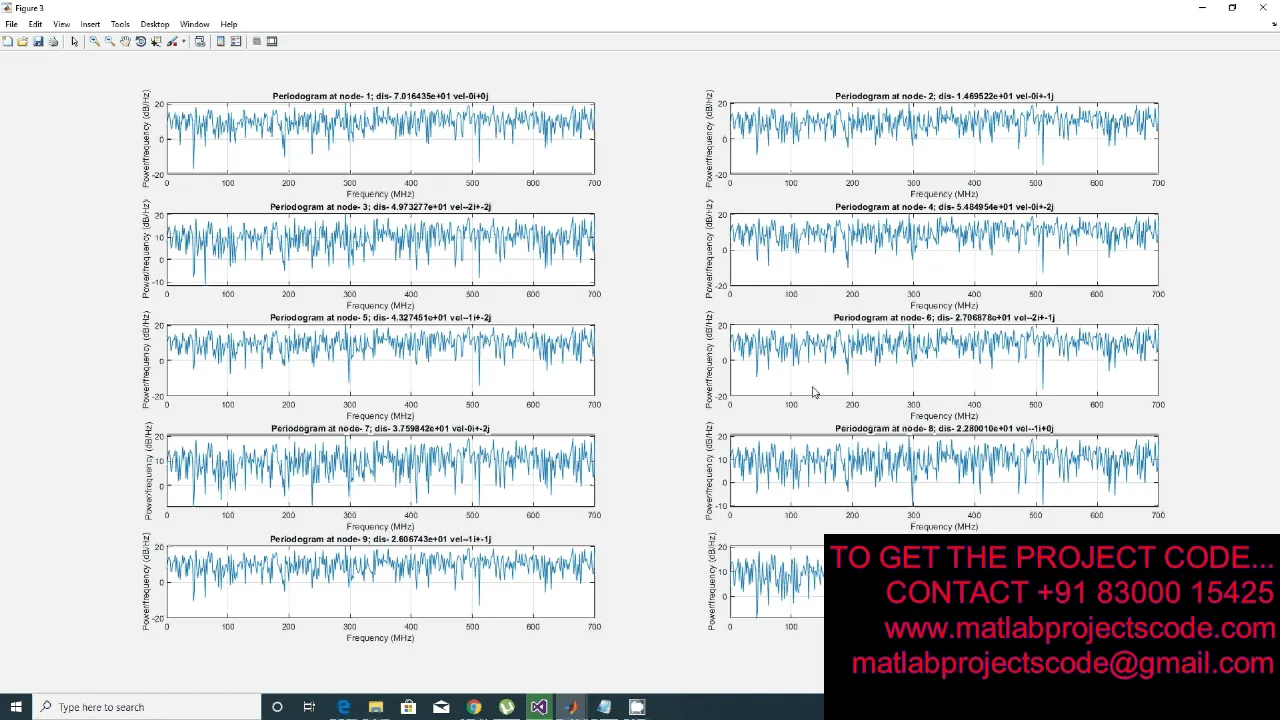The height and width of the screenshot is (720, 1280).
Task: Click the title of the node-3 periodogram
Action: [x=380, y=207]
